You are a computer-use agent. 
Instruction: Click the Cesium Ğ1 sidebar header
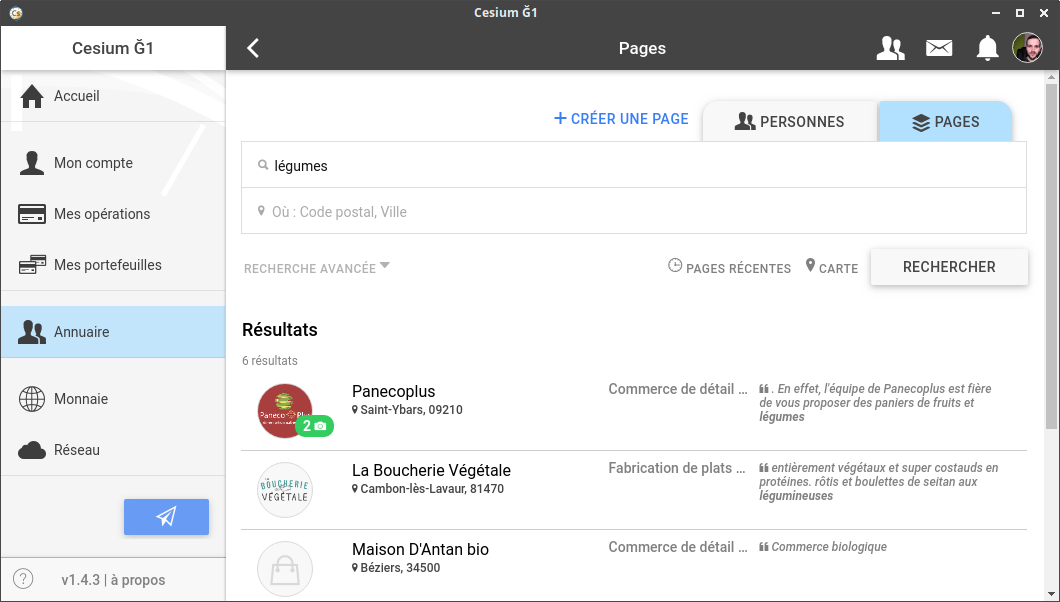[113, 48]
